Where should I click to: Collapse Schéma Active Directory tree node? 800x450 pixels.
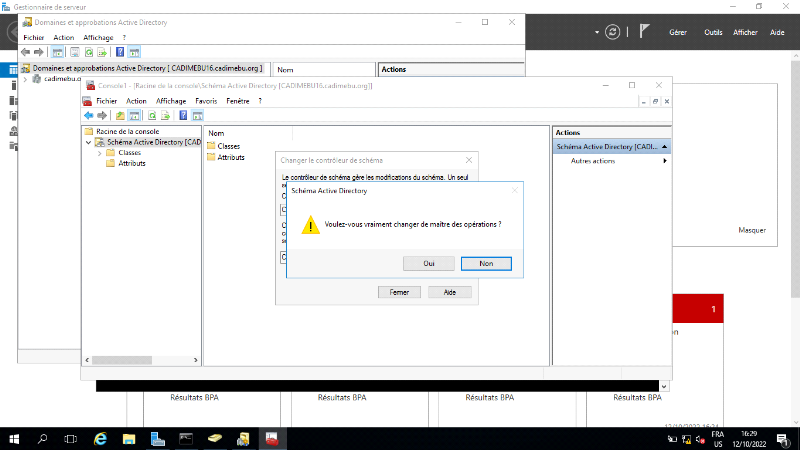click(89, 142)
